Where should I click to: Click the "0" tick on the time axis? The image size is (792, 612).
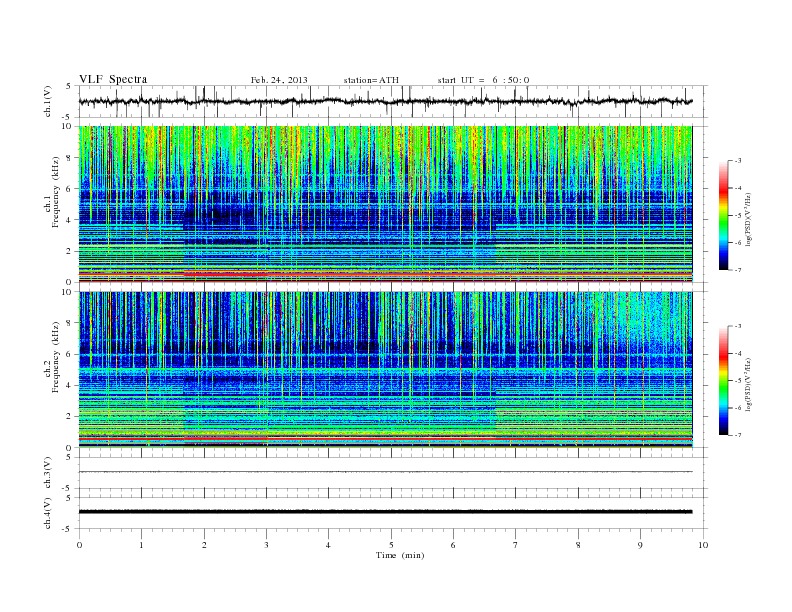click(x=79, y=545)
